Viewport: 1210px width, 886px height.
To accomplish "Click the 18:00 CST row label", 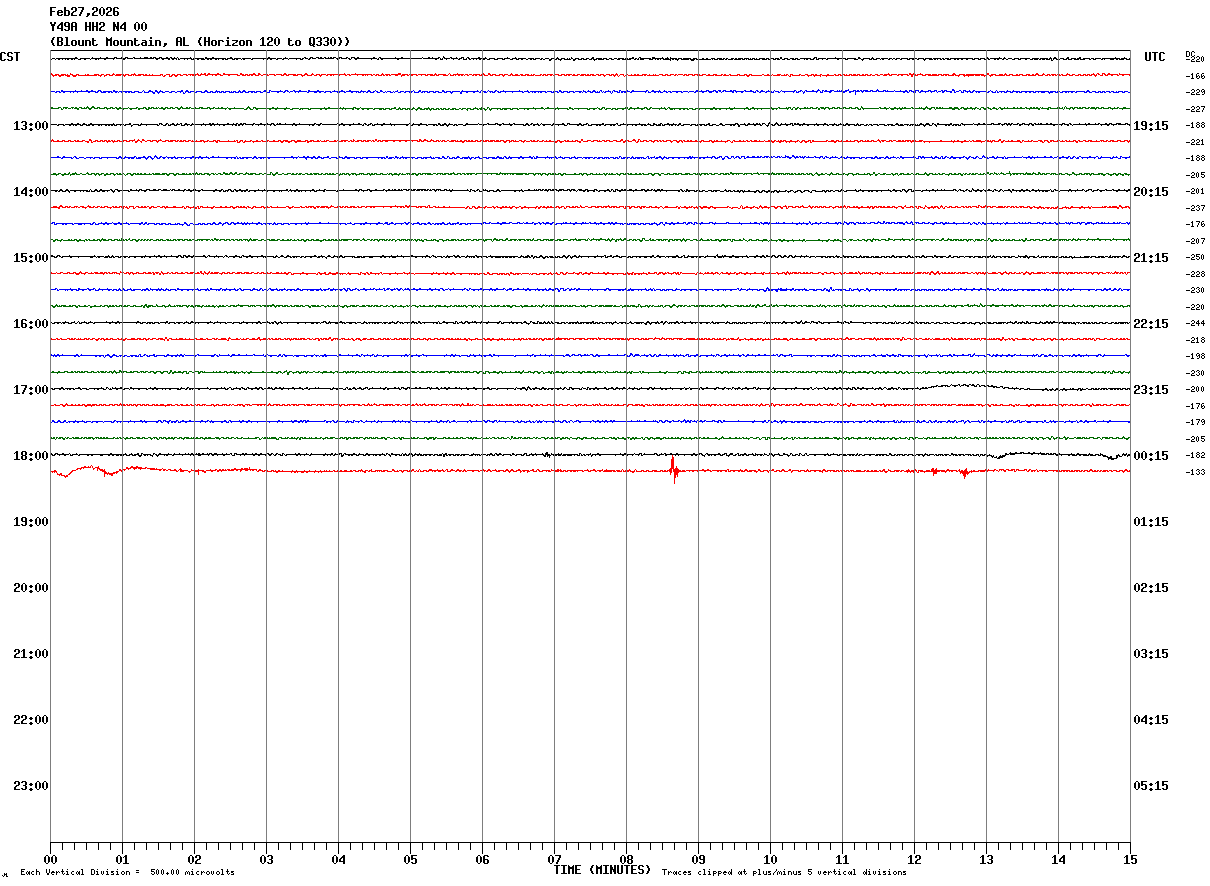I will tap(31, 455).
